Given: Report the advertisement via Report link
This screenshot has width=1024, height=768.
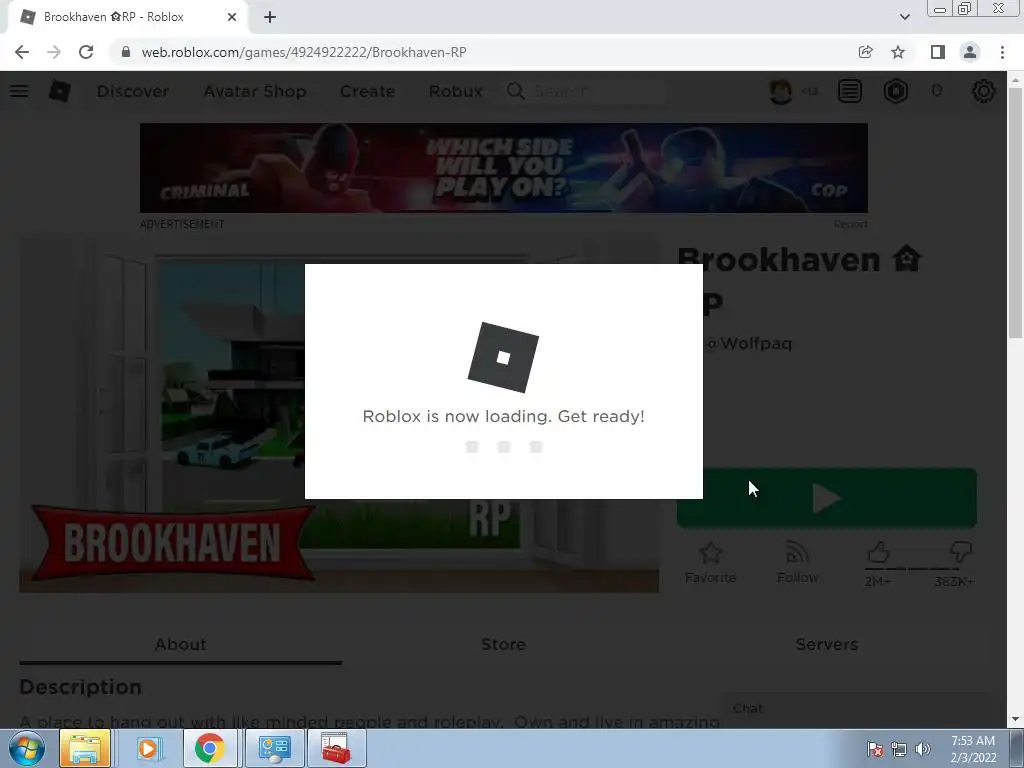Looking at the screenshot, I should click(850, 224).
